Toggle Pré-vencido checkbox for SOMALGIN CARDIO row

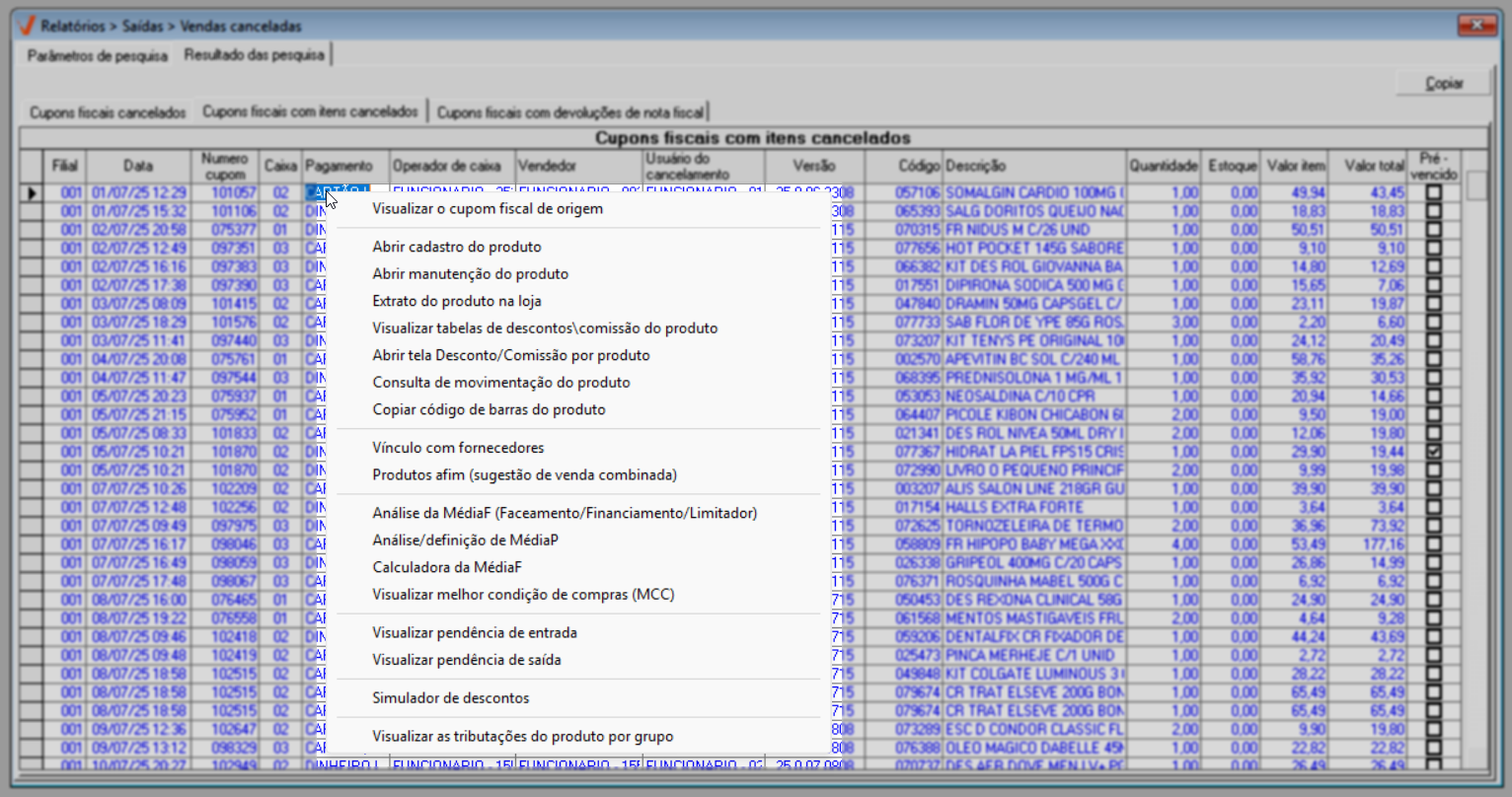point(1433,193)
